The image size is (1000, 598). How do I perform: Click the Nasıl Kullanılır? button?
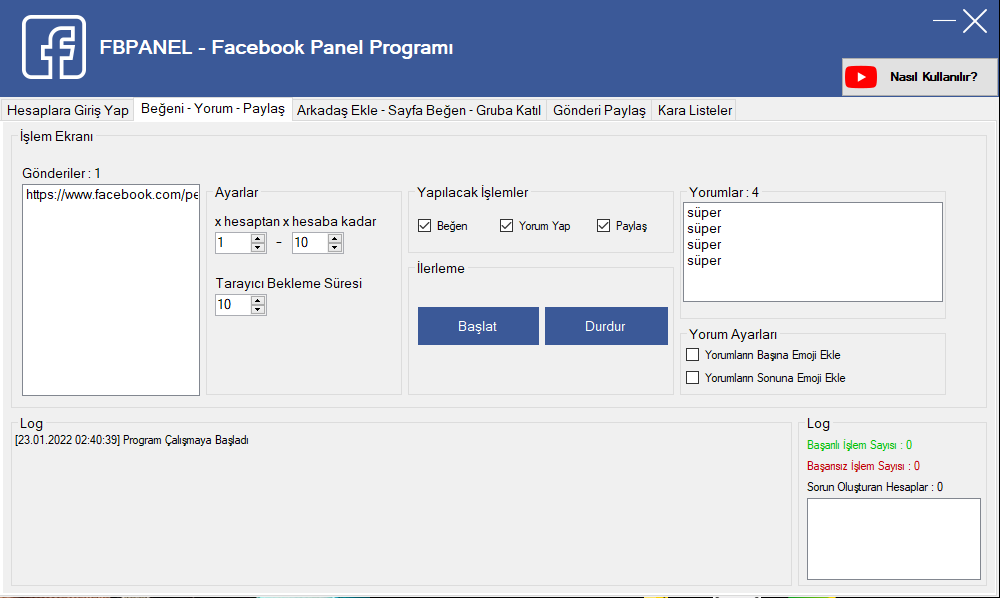[919, 77]
